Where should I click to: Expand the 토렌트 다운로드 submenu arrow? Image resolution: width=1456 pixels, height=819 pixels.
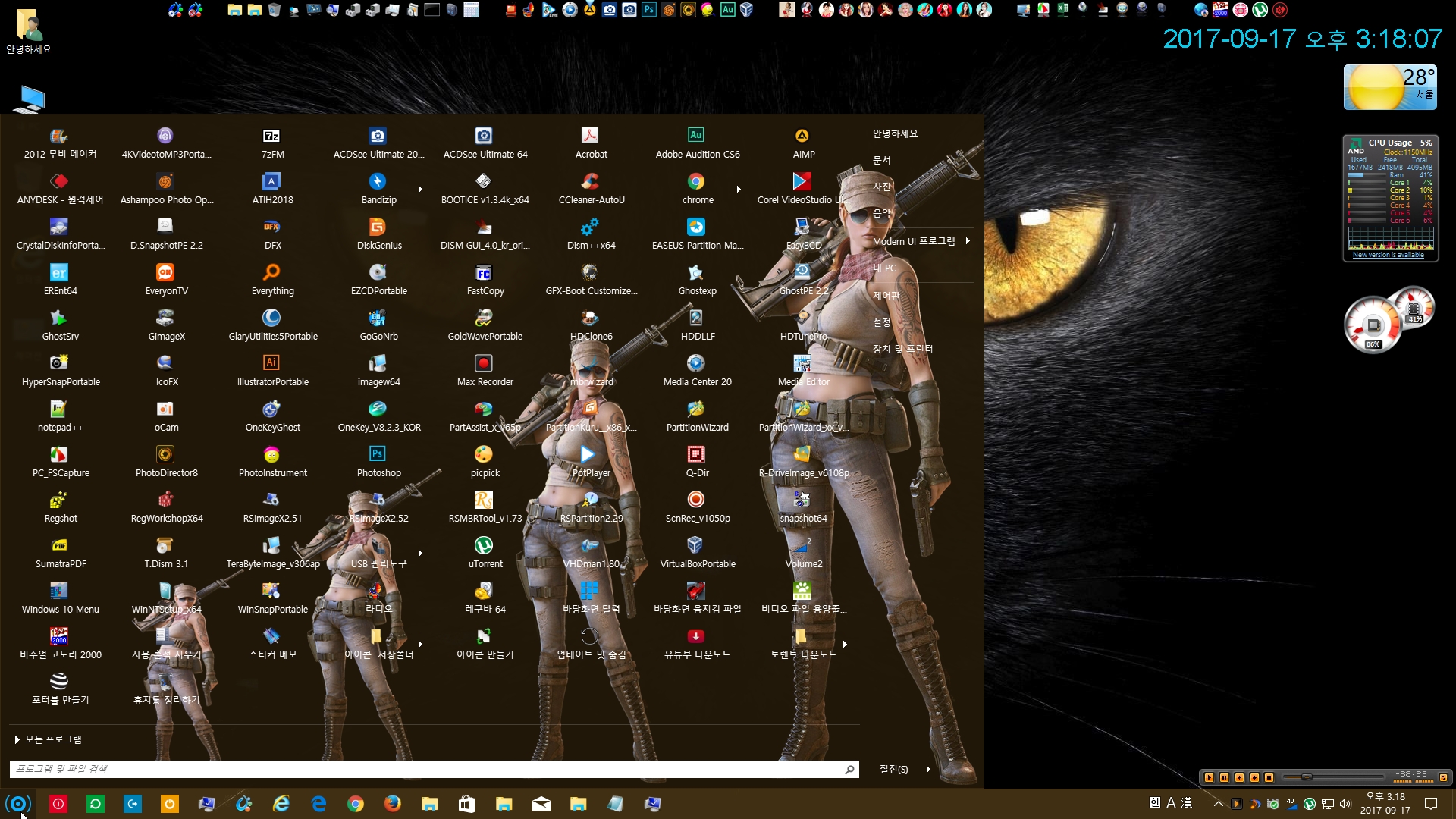(x=845, y=645)
